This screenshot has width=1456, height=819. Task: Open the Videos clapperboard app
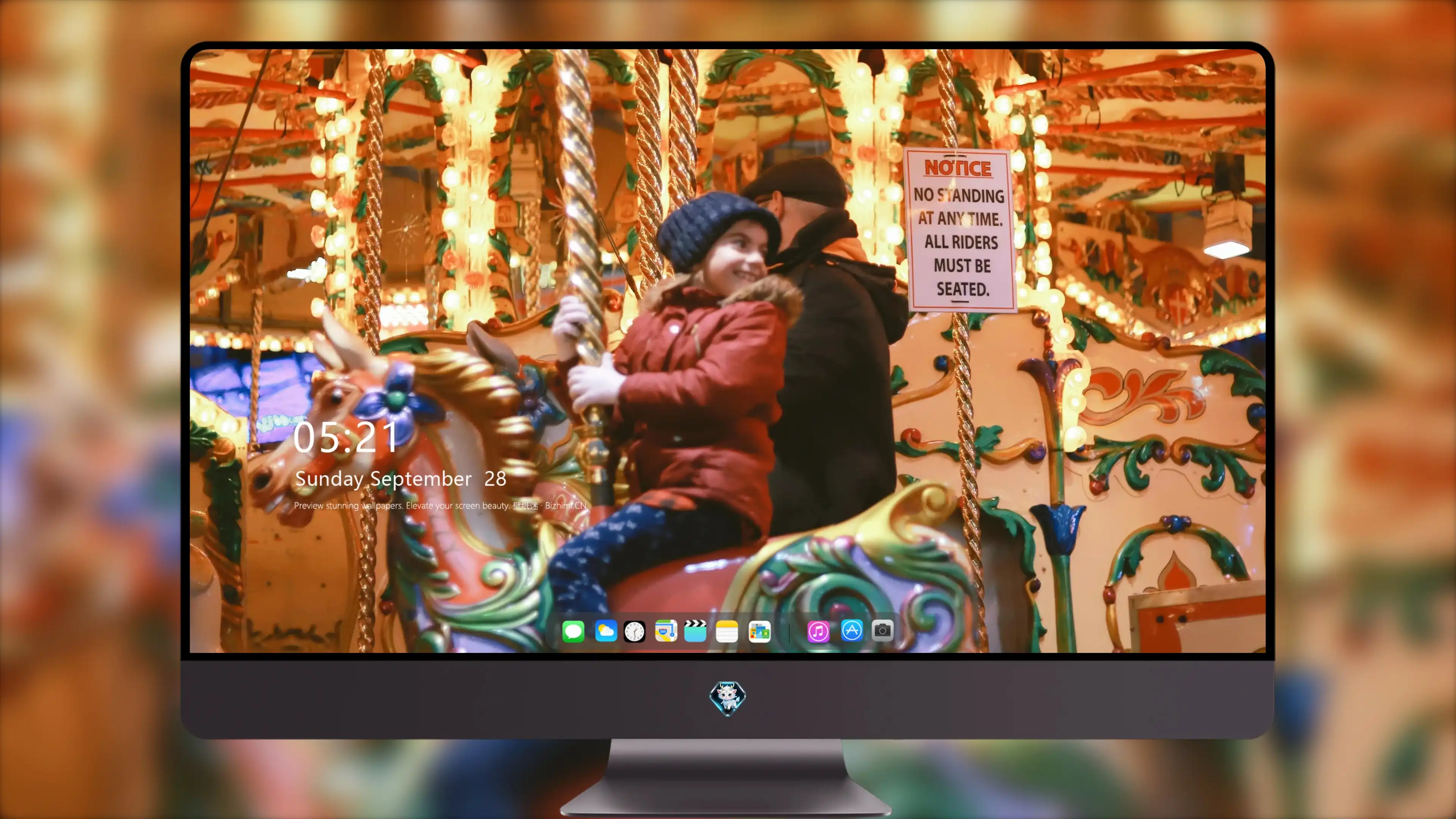695,631
